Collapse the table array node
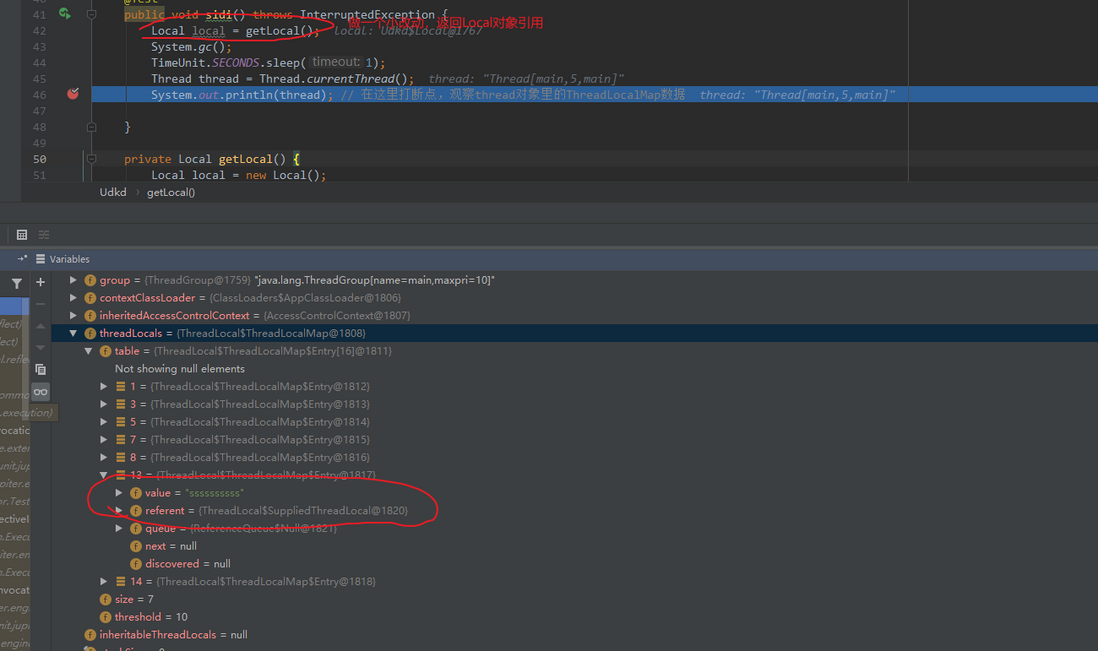This screenshot has height=651, width=1098. [x=88, y=351]
